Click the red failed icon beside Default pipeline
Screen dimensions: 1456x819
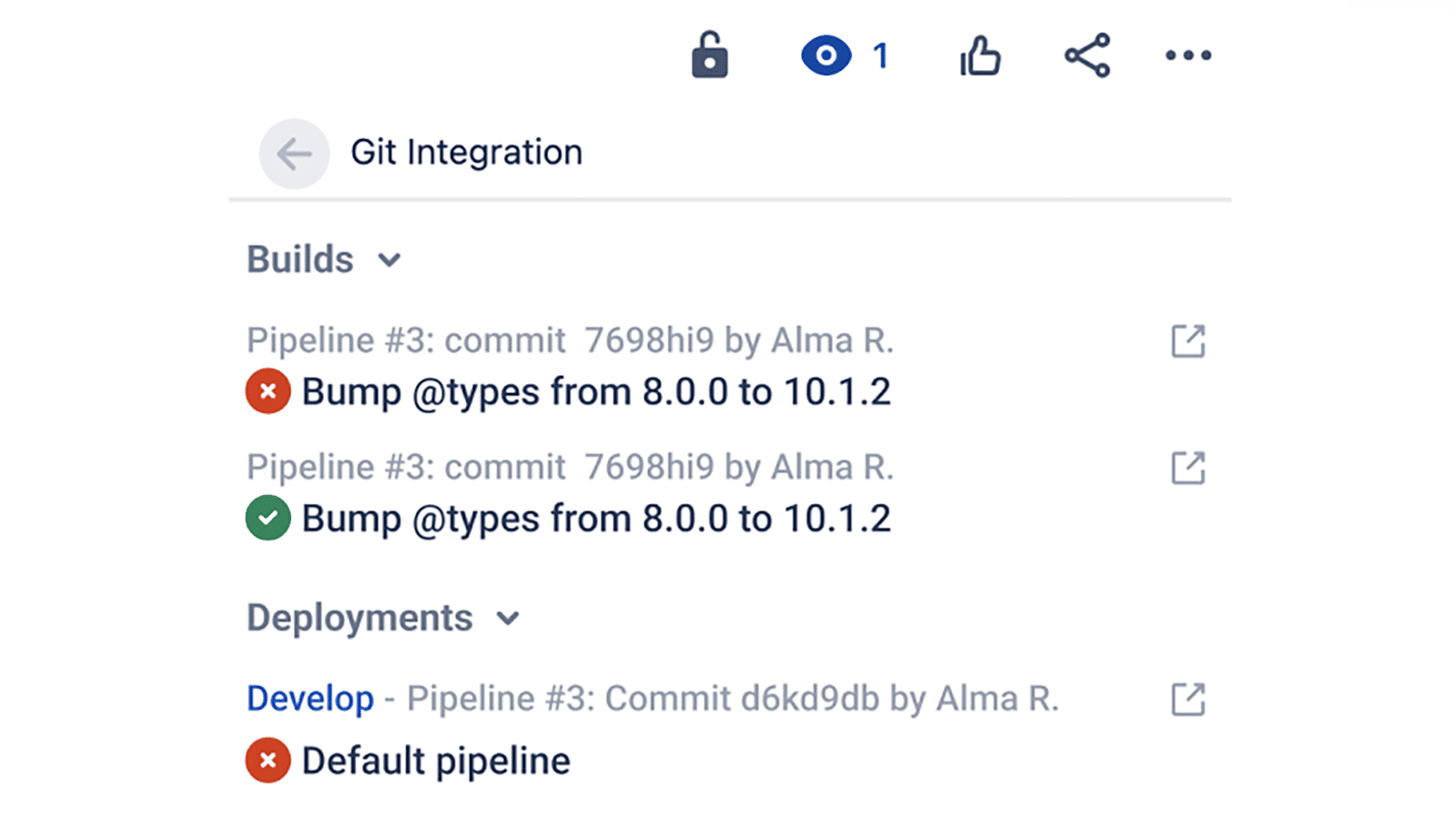point(268,760)
